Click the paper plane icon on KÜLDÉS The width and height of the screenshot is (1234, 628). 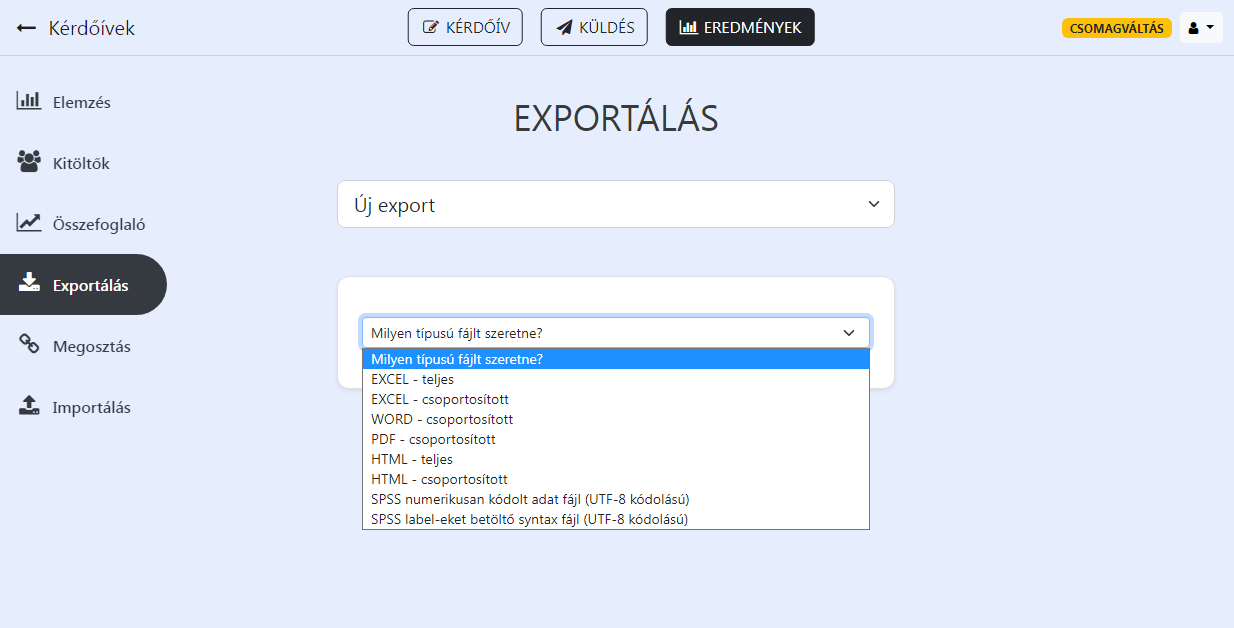[564, 28]
